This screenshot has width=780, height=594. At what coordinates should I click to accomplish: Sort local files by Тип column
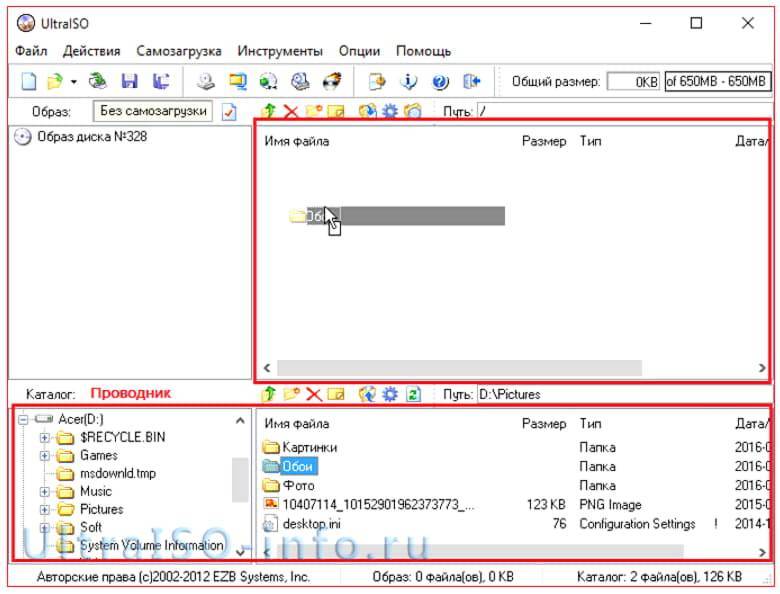point(590,424)
